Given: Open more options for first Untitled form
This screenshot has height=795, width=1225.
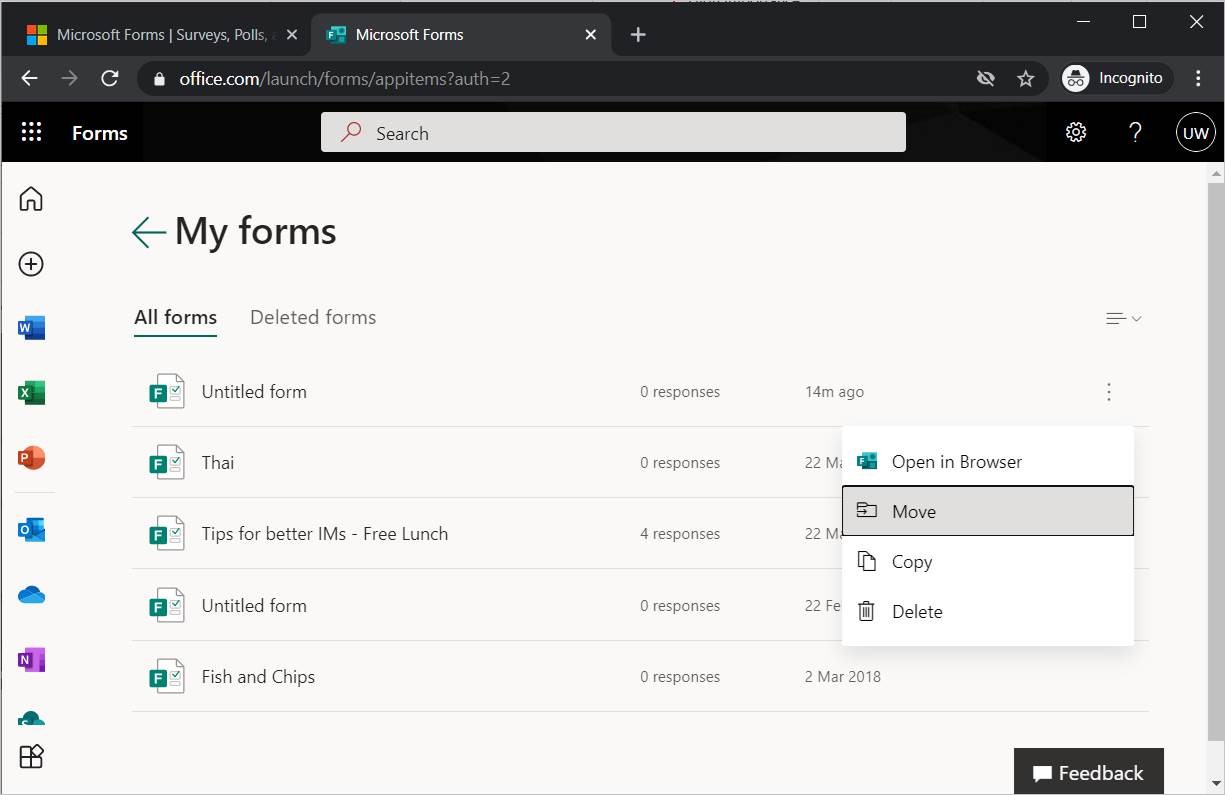Looking at the screenshot, I should 1108,392.
